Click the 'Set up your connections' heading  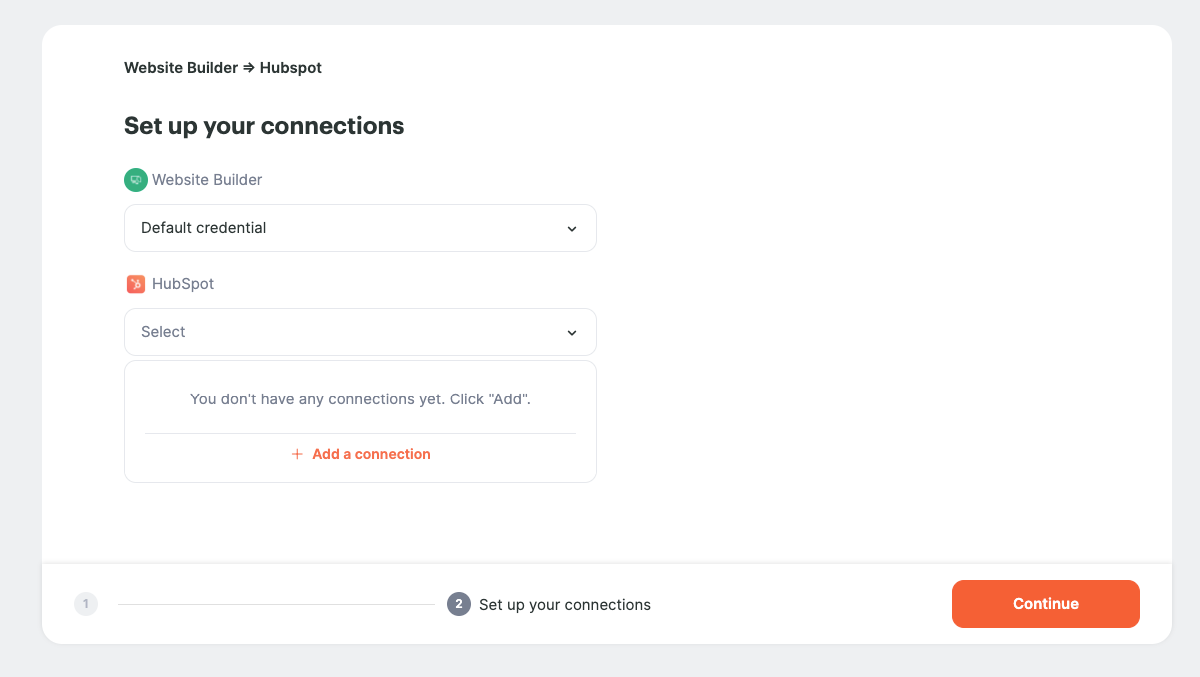point(264,126)
